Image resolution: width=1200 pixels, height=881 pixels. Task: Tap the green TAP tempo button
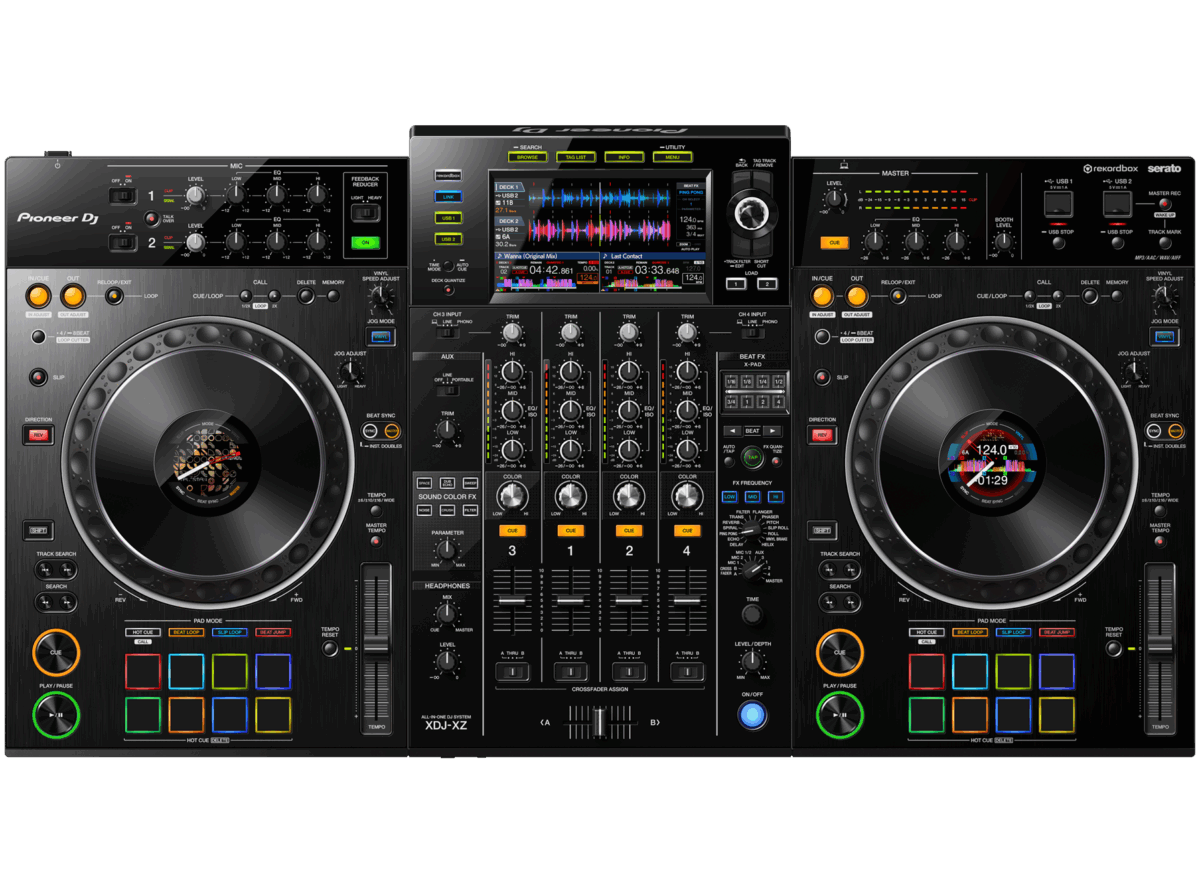click(752, 458)
